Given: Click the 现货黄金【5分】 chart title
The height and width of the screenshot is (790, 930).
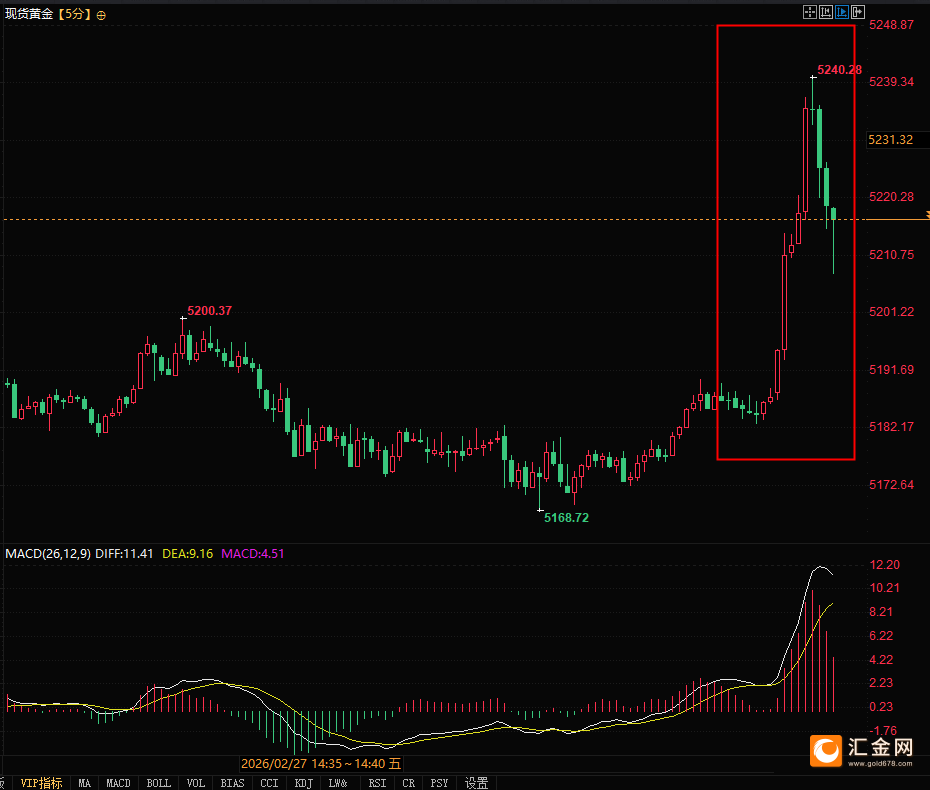Looking at the screenshot, I should (x=49, y=14).
